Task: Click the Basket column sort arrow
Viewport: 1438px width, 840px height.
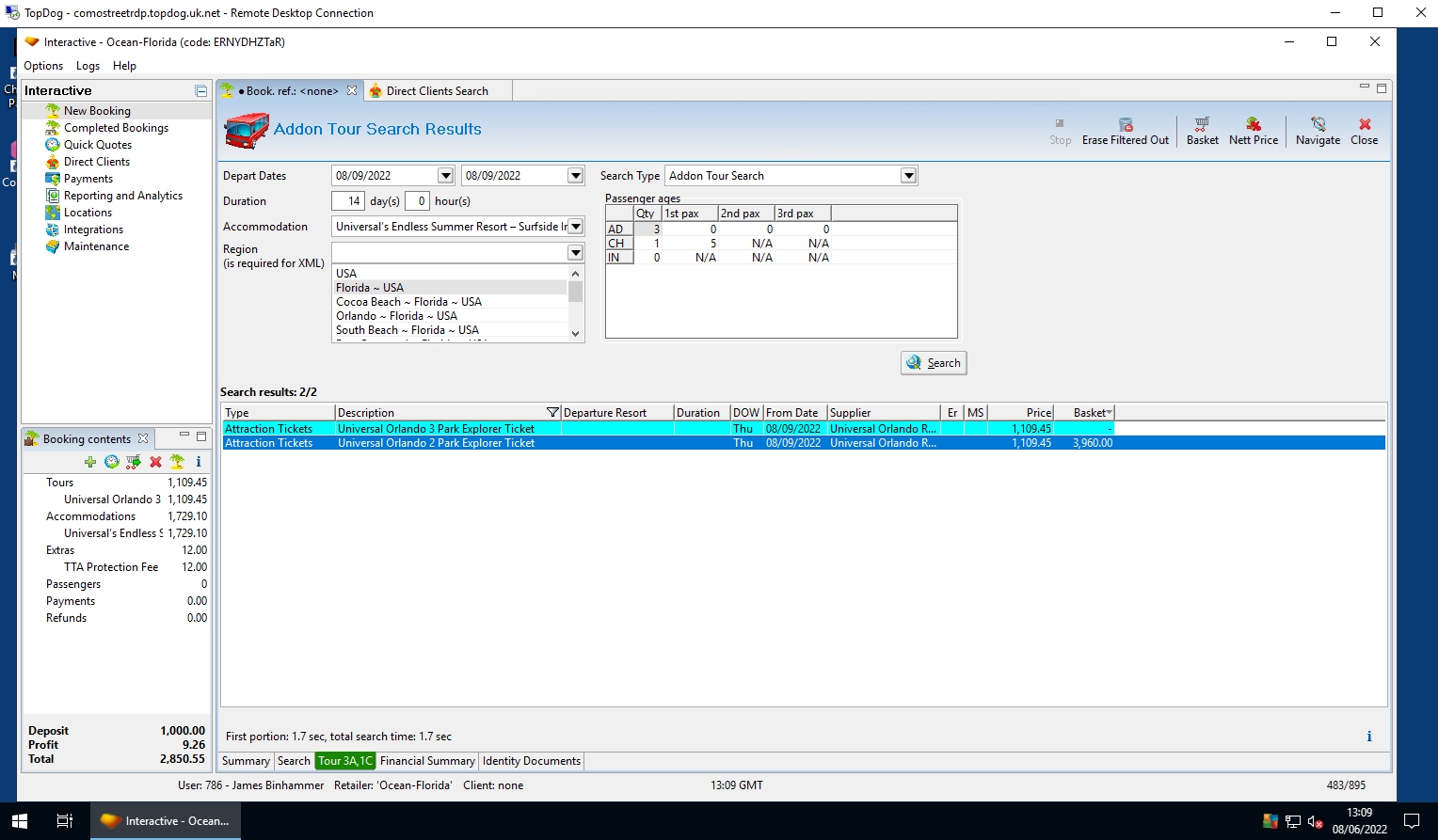Action: point(1110,413)
